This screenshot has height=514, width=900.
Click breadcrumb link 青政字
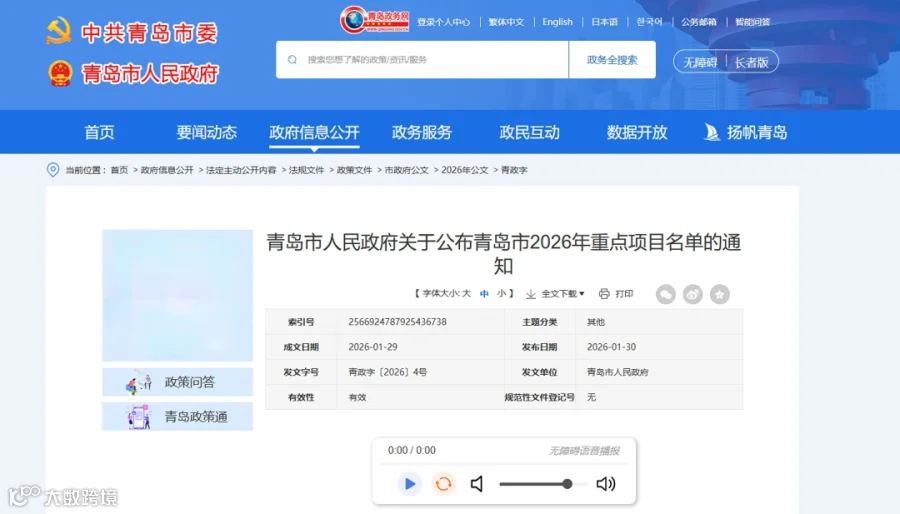tap(514, 170)
